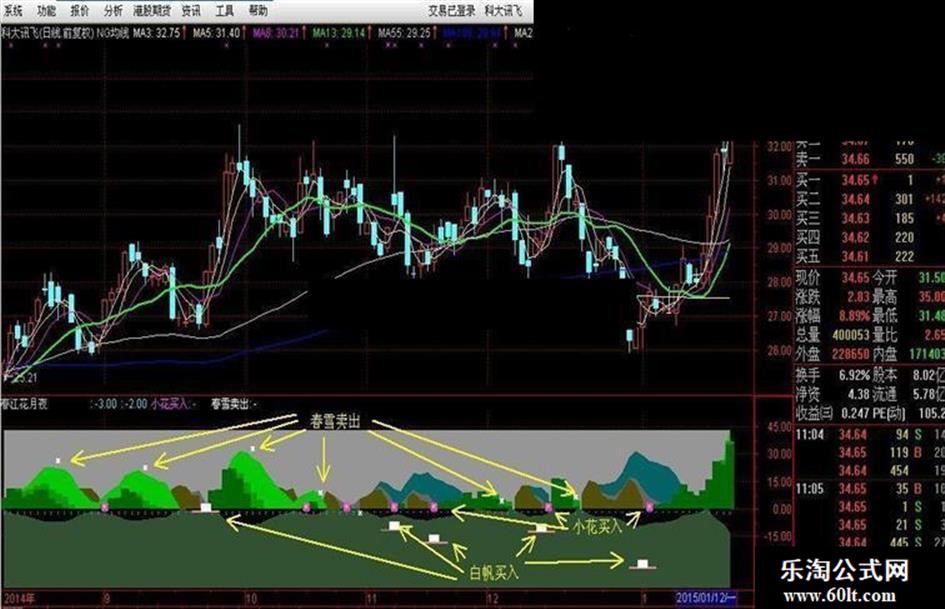Select the 11:05 tick row with 35 B
Viewport: 945px width, 609px height.
coord(870,489)
